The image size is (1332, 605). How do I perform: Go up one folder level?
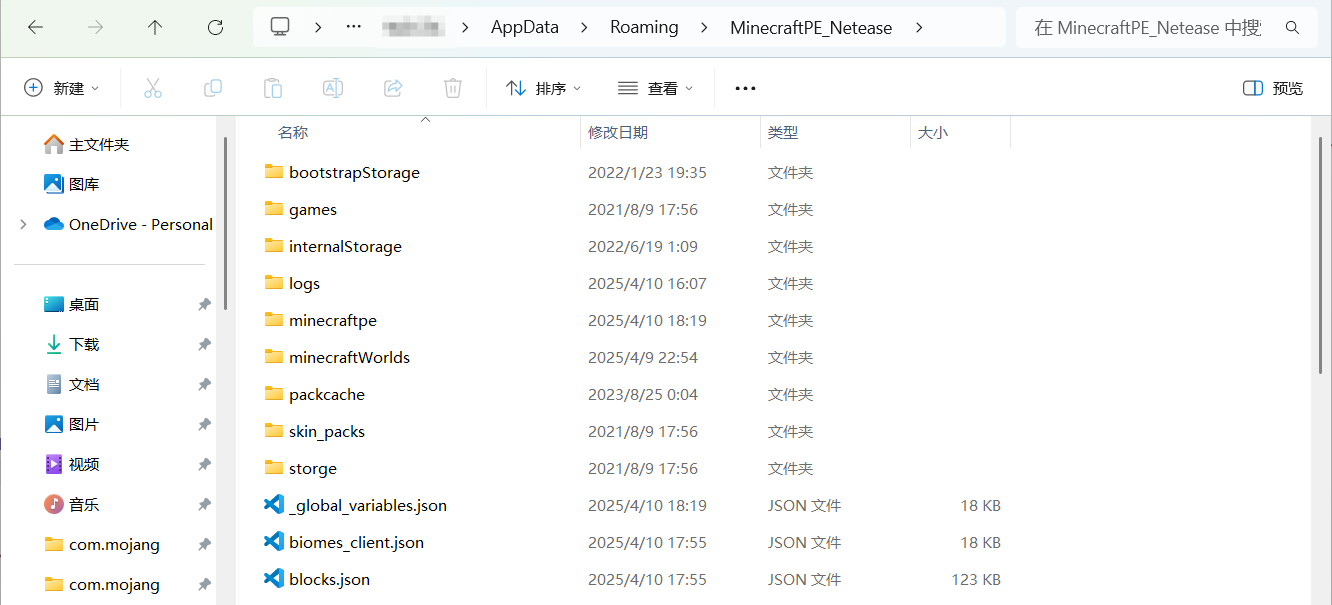(155, 28)
